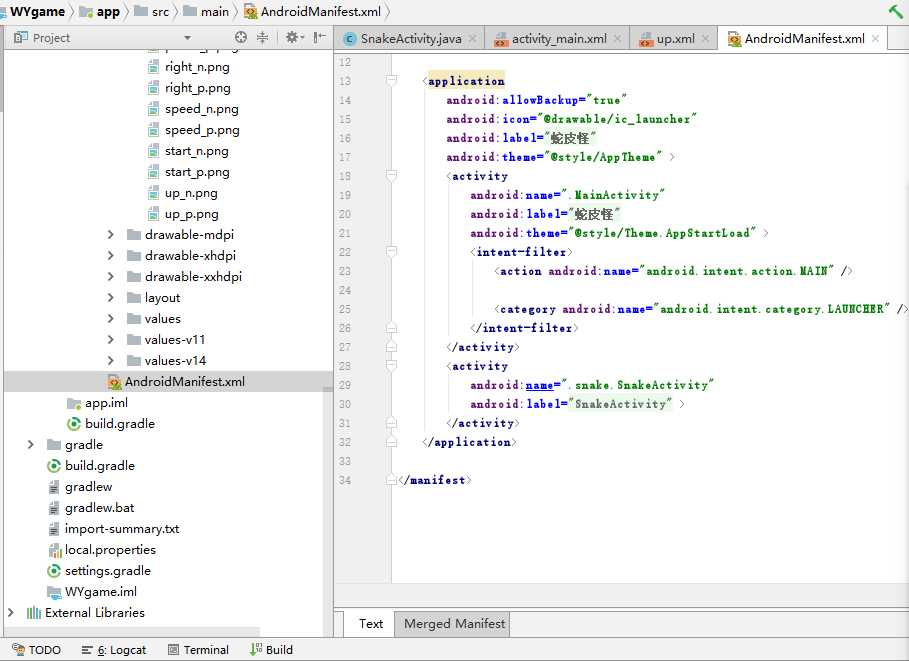Expand the drawable-mdpi folder

point(110,235)
